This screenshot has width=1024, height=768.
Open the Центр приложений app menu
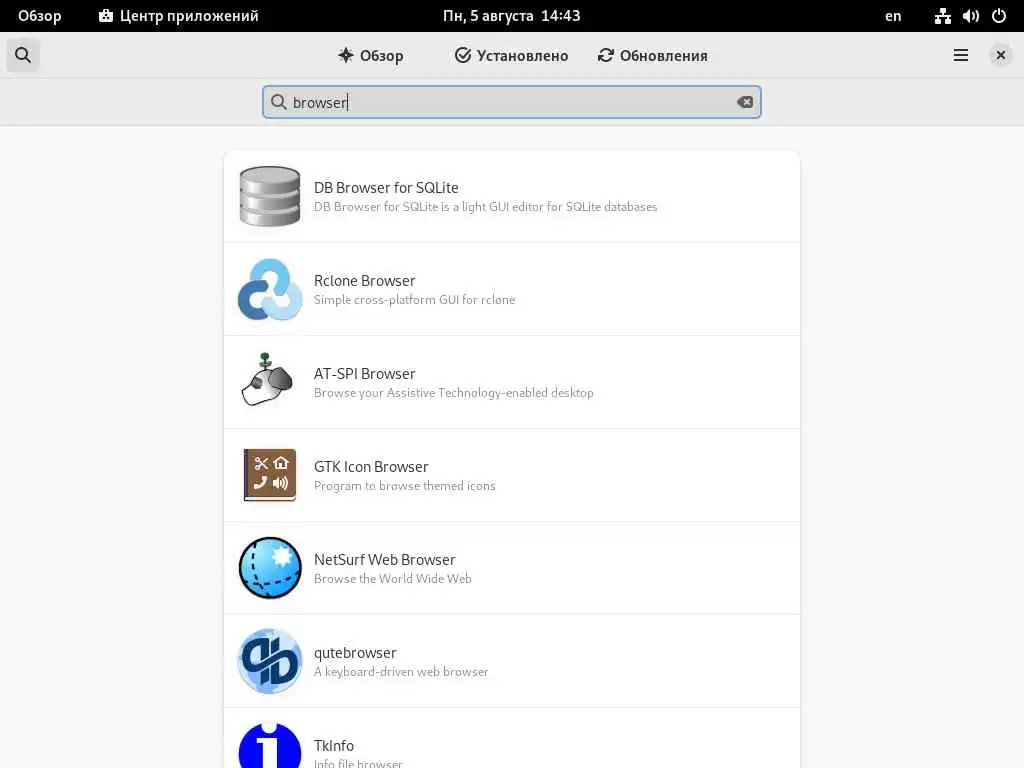(178, 16)
